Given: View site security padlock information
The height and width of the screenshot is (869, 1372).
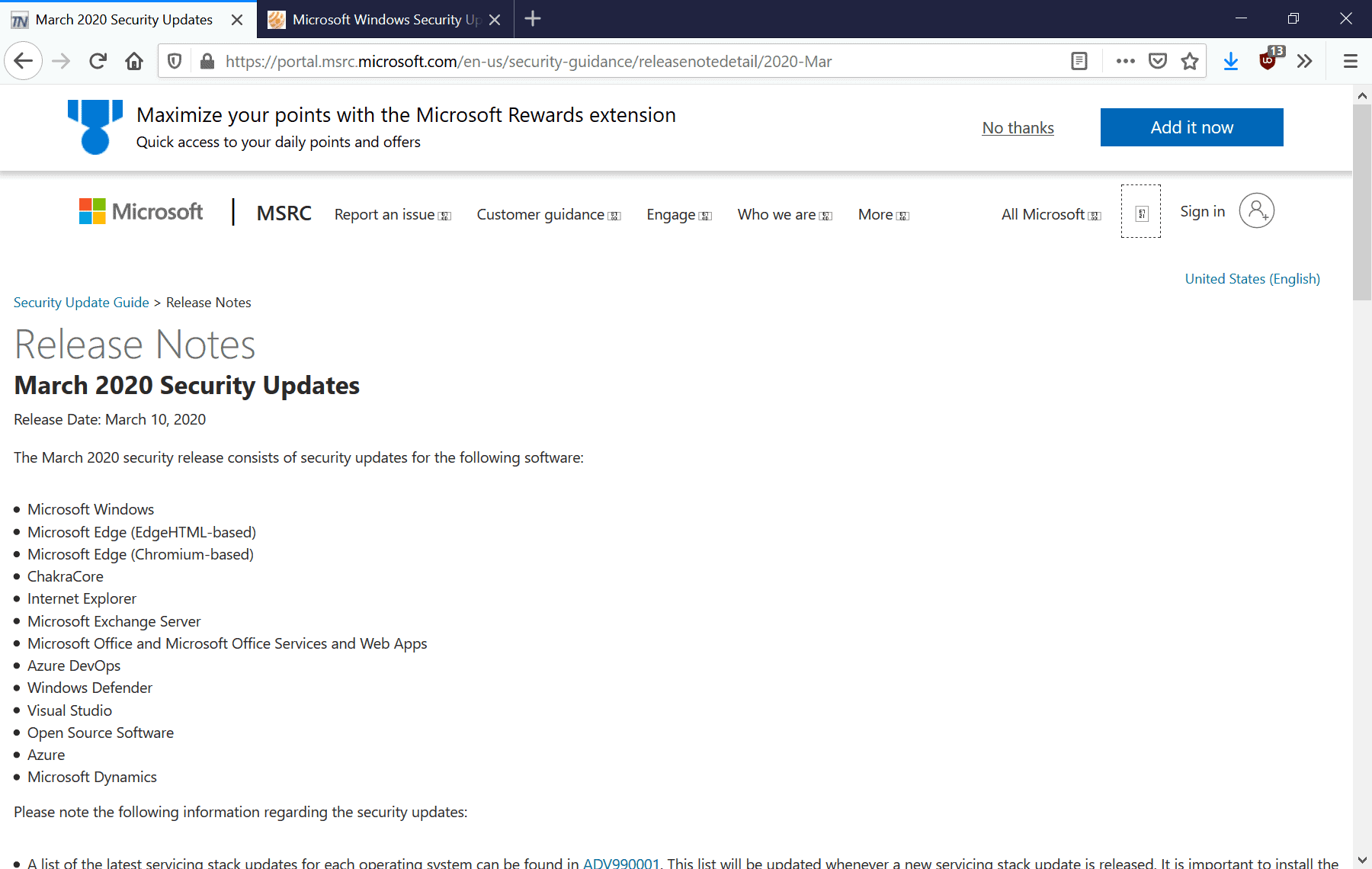Looking at the screenshot, I should coord(207,61).
